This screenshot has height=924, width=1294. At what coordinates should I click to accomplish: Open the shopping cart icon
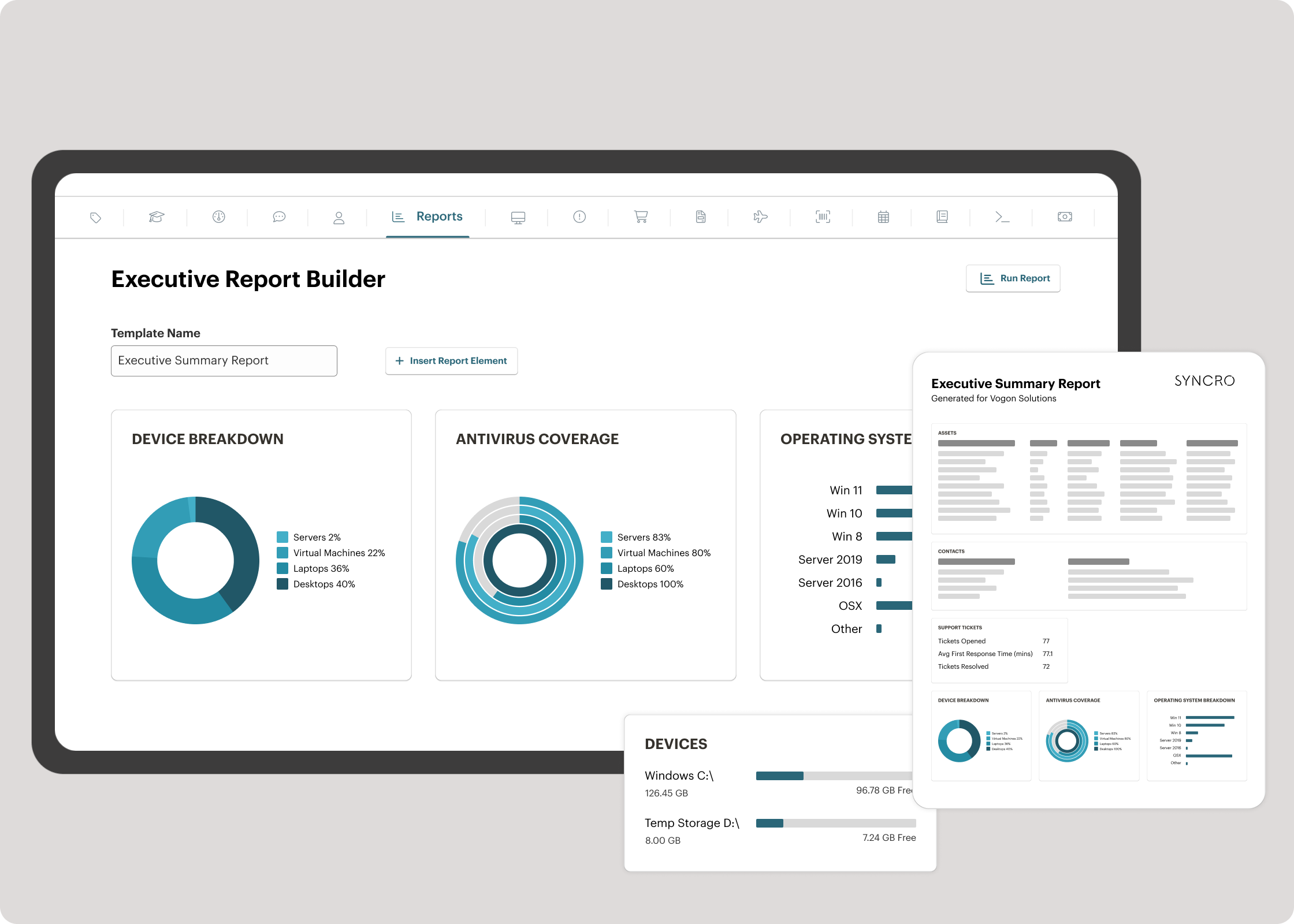click(640, 217)
